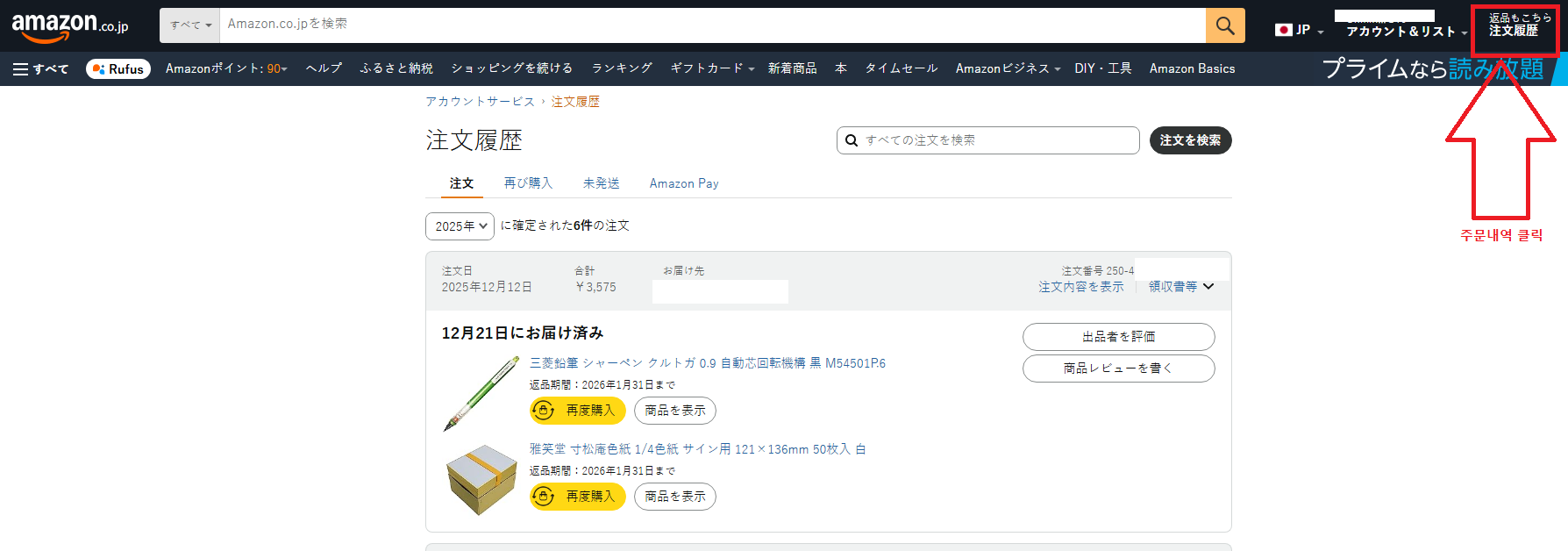Click 再度購入 for the mechanical pencil
The width and height of the screenshot is (1568, 551).
(577, 411)
